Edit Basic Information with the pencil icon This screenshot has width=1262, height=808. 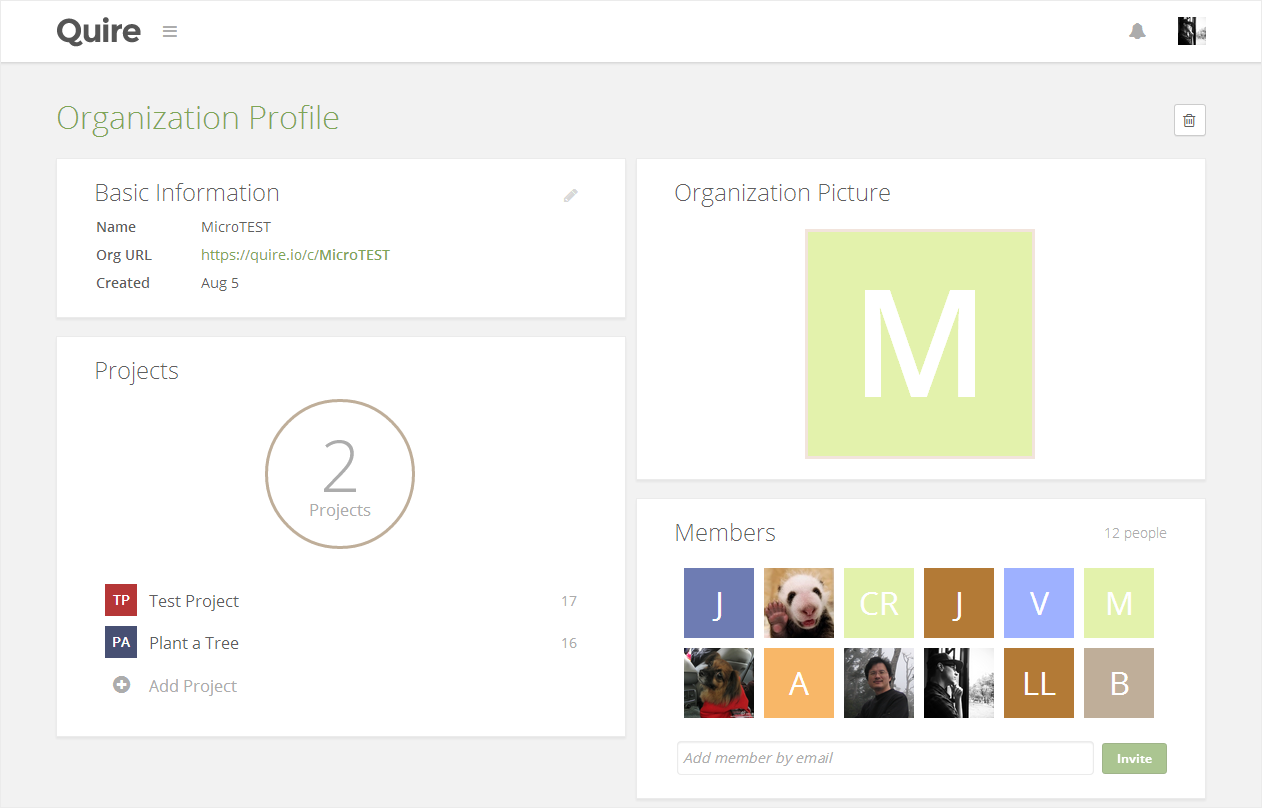coord(571,195)
